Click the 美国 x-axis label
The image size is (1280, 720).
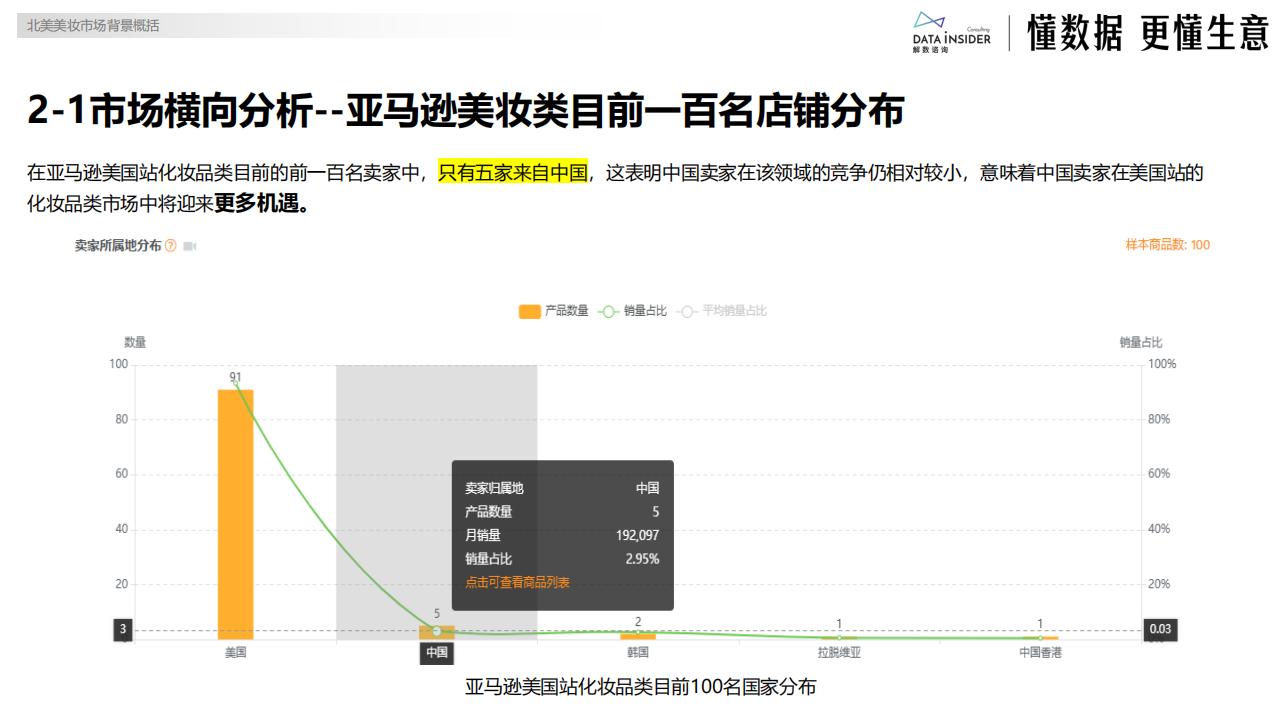235,653
